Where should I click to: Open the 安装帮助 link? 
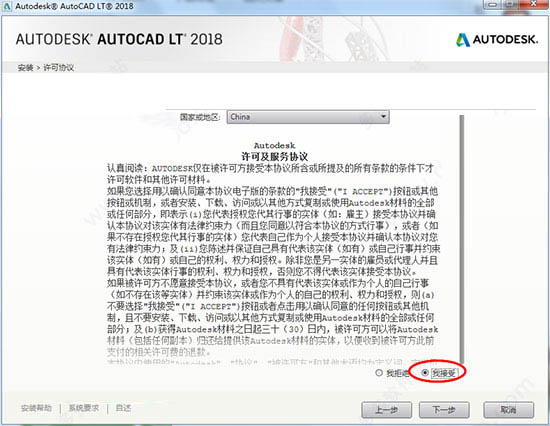pos(36,408)
